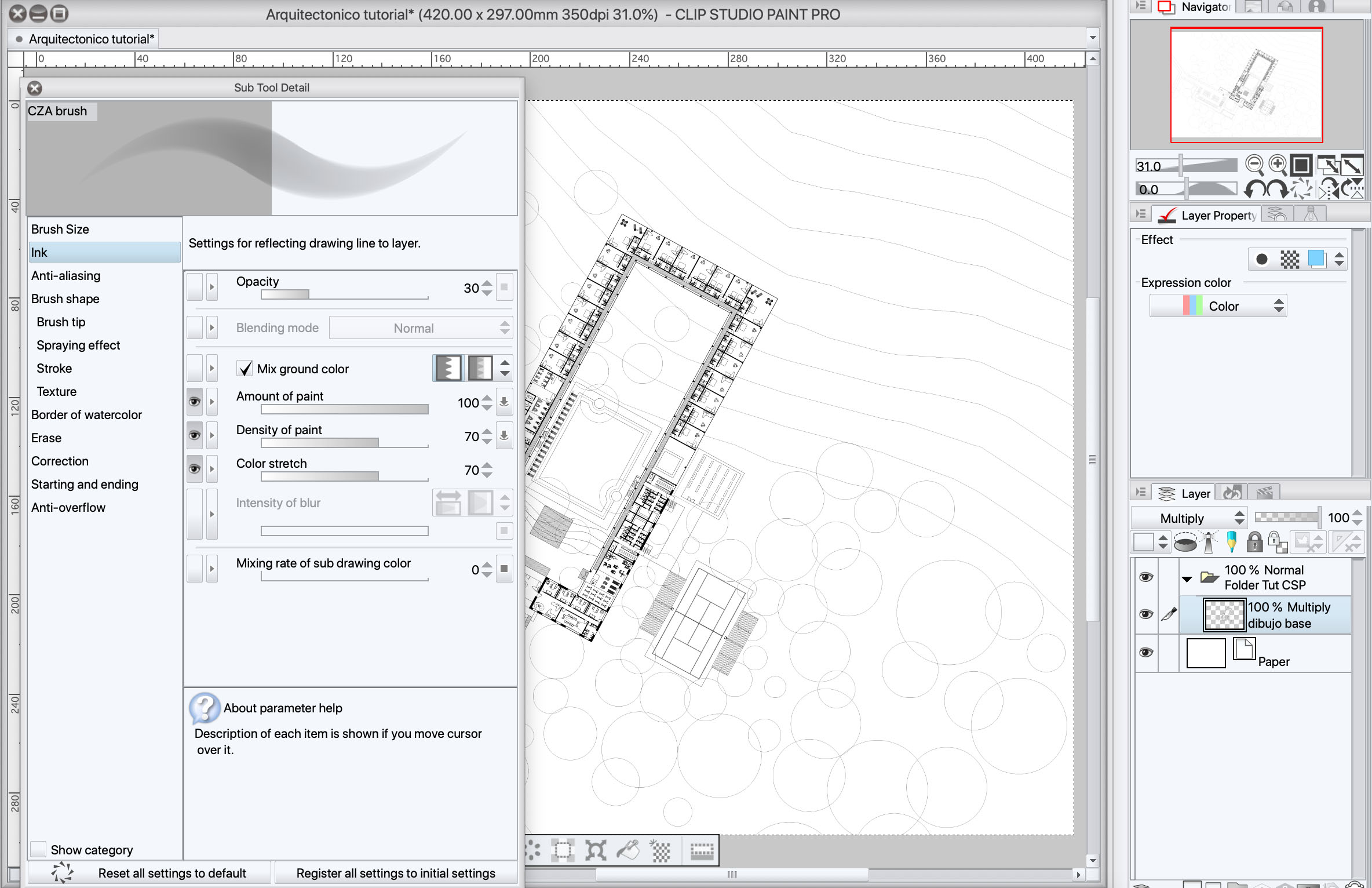Adjust the Density of paint slider
The height and width of the screenshot is (888, 1372).
[344, 443]
